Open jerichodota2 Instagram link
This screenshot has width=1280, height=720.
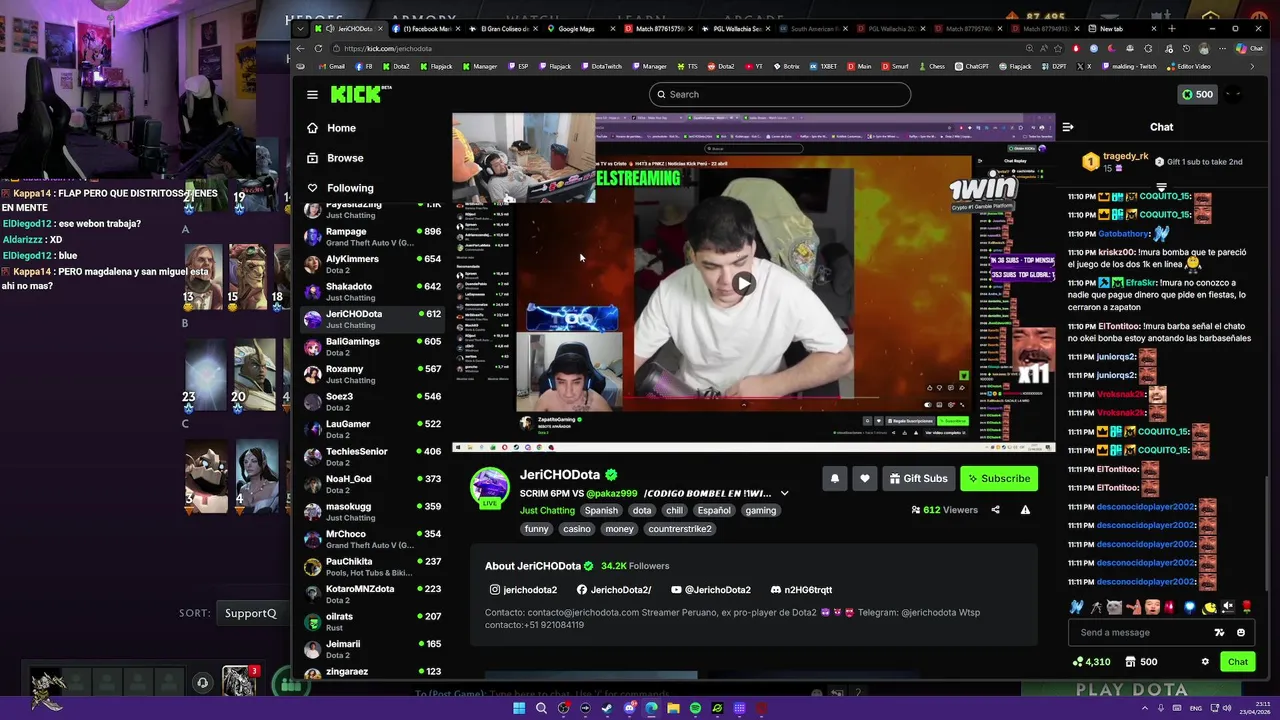point(523,590)
